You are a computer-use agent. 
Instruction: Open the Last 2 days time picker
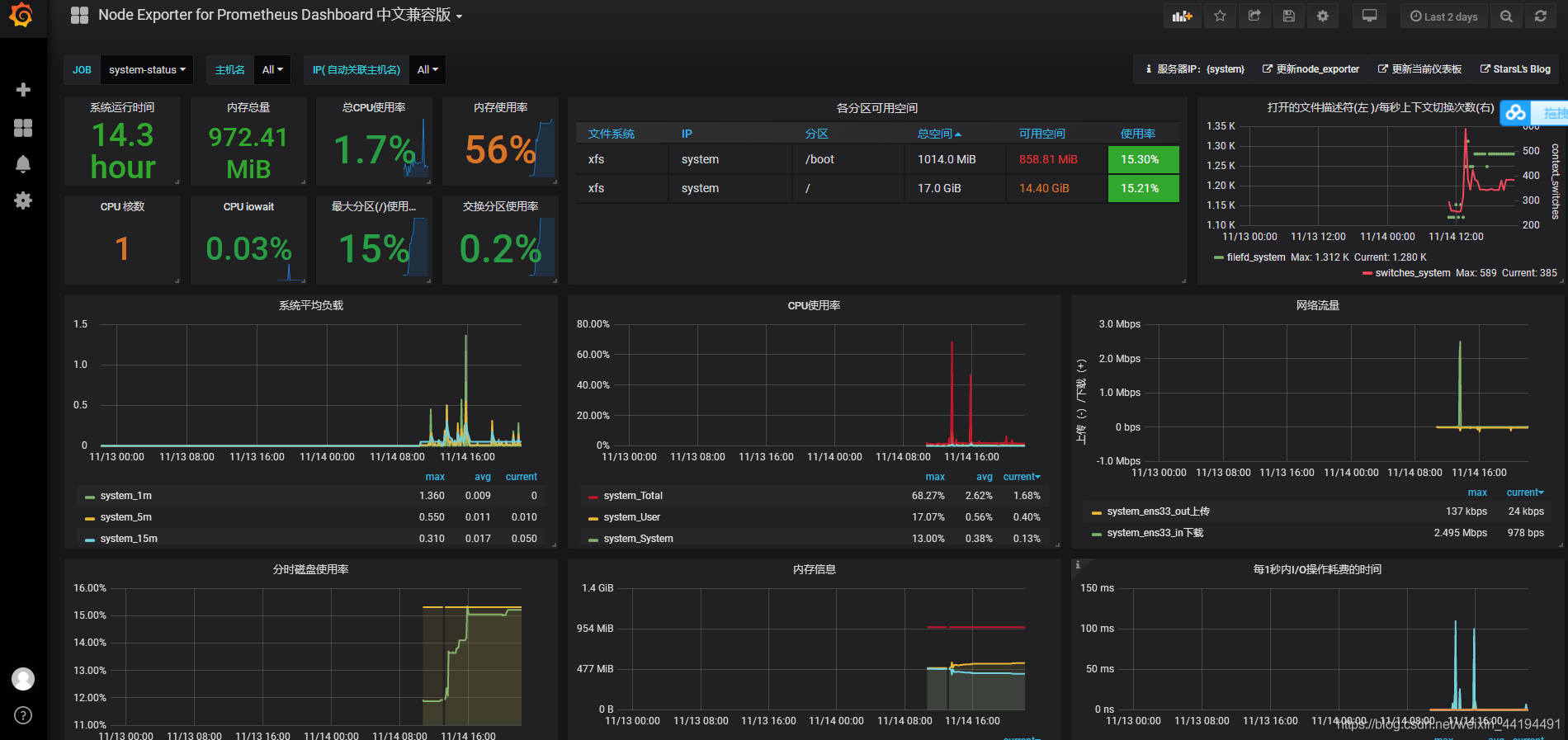coord(1443,16)
